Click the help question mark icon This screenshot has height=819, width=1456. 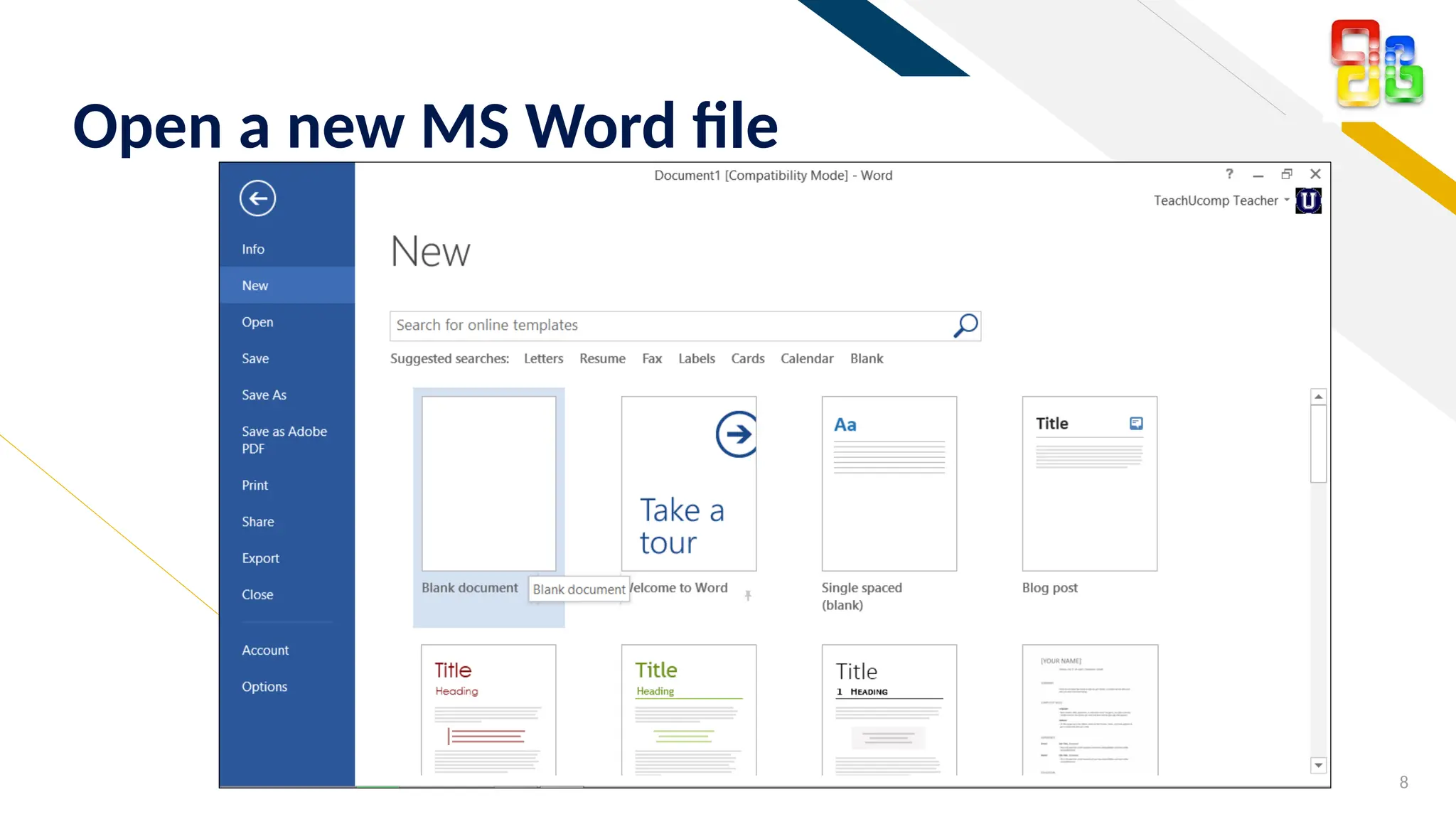coord(1229,174)
